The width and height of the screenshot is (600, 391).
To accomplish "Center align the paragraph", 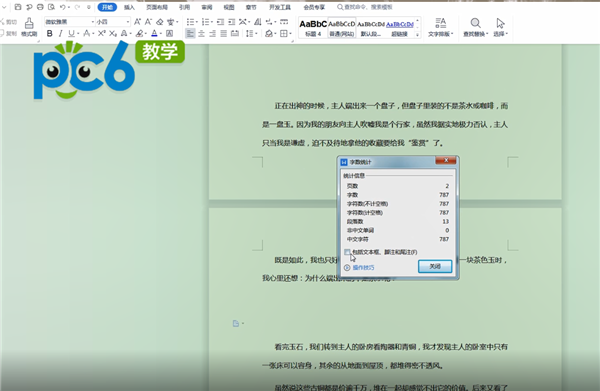I will pos(201,34).
